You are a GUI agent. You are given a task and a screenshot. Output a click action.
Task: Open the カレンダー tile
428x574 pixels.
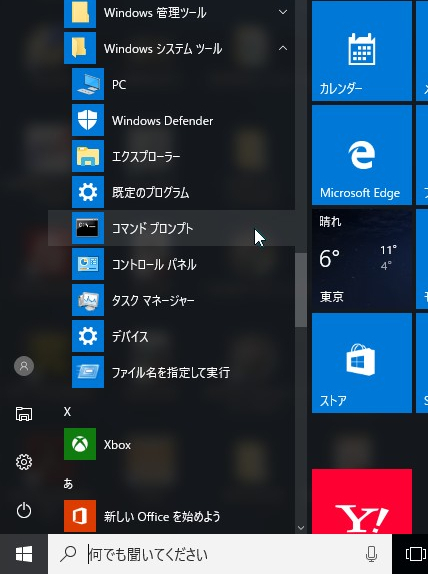362,51
